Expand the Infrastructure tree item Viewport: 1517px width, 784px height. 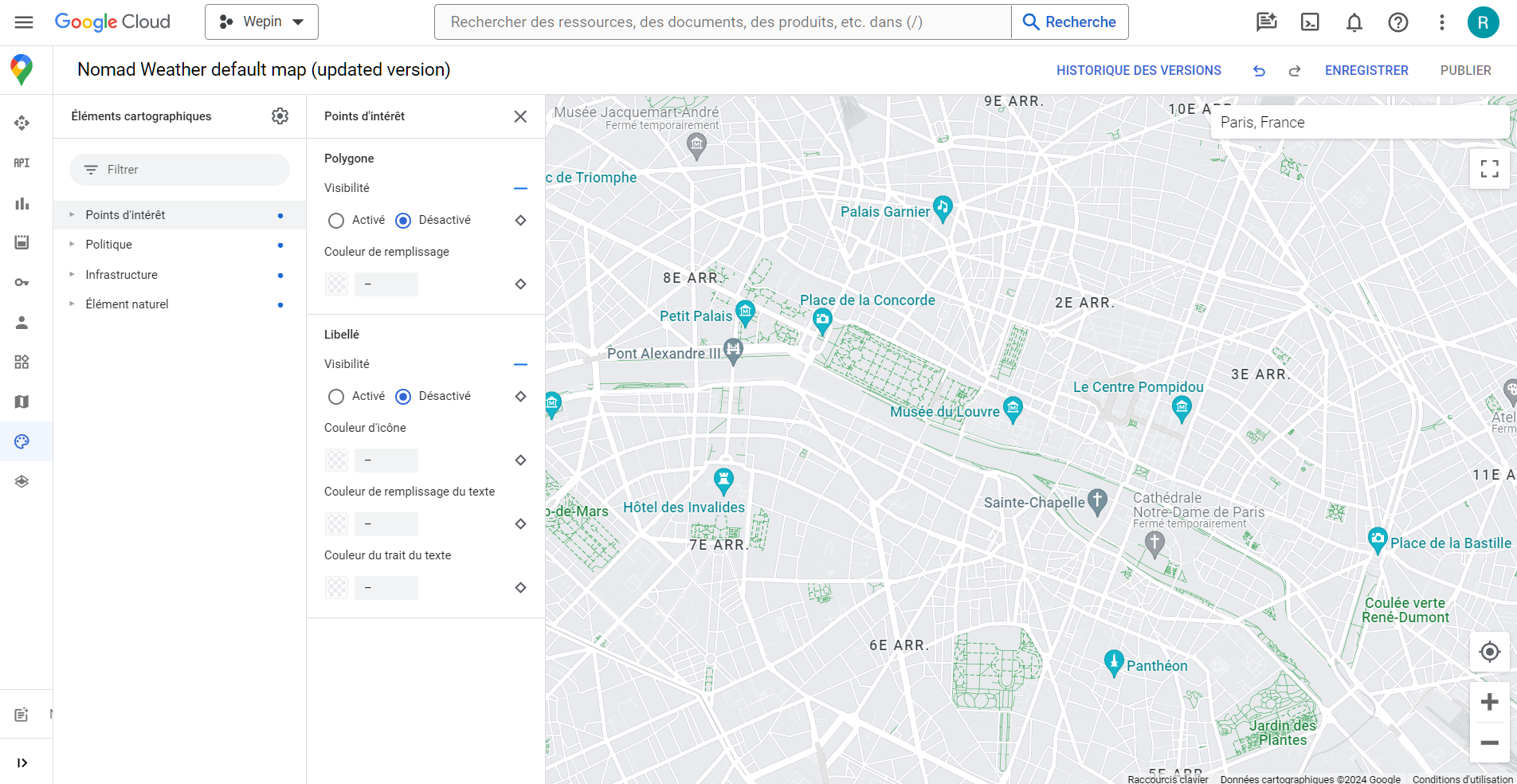[x=72, y=275]
